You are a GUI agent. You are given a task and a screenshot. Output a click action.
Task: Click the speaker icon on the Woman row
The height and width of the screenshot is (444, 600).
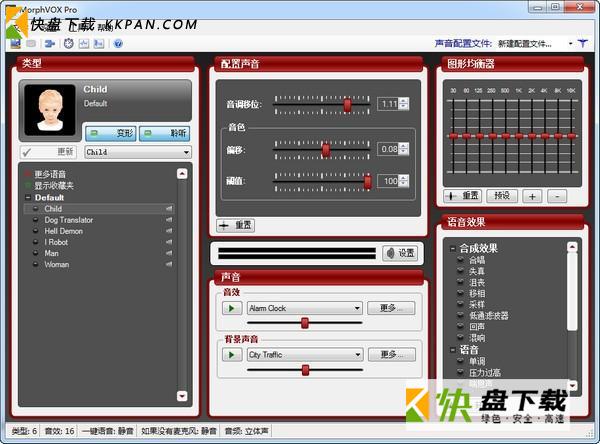pyautogui.click(x=169, y=264)
